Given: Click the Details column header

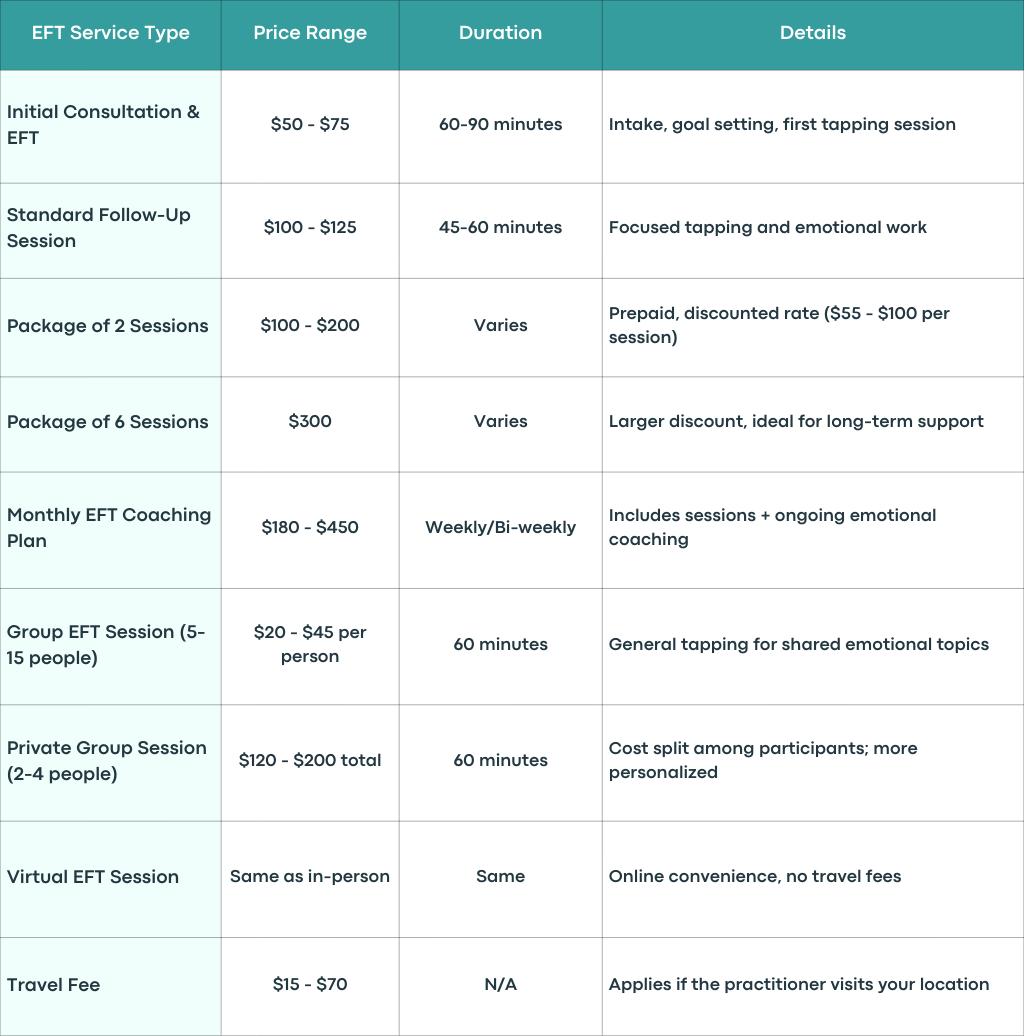Looking at the screenshot, I should click(813, 33).
